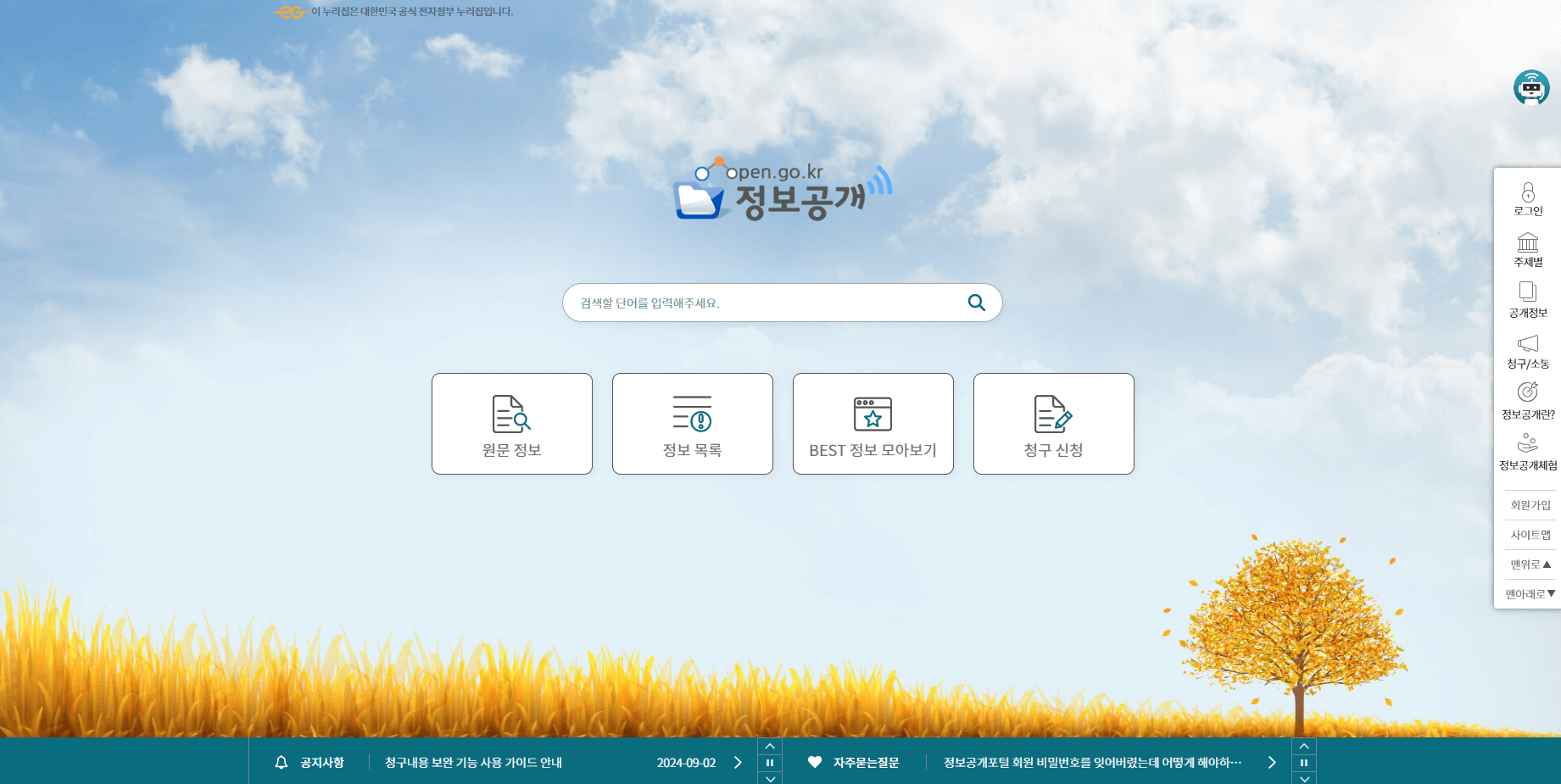Click the magnifier search icon

click(x=977, y=303)
